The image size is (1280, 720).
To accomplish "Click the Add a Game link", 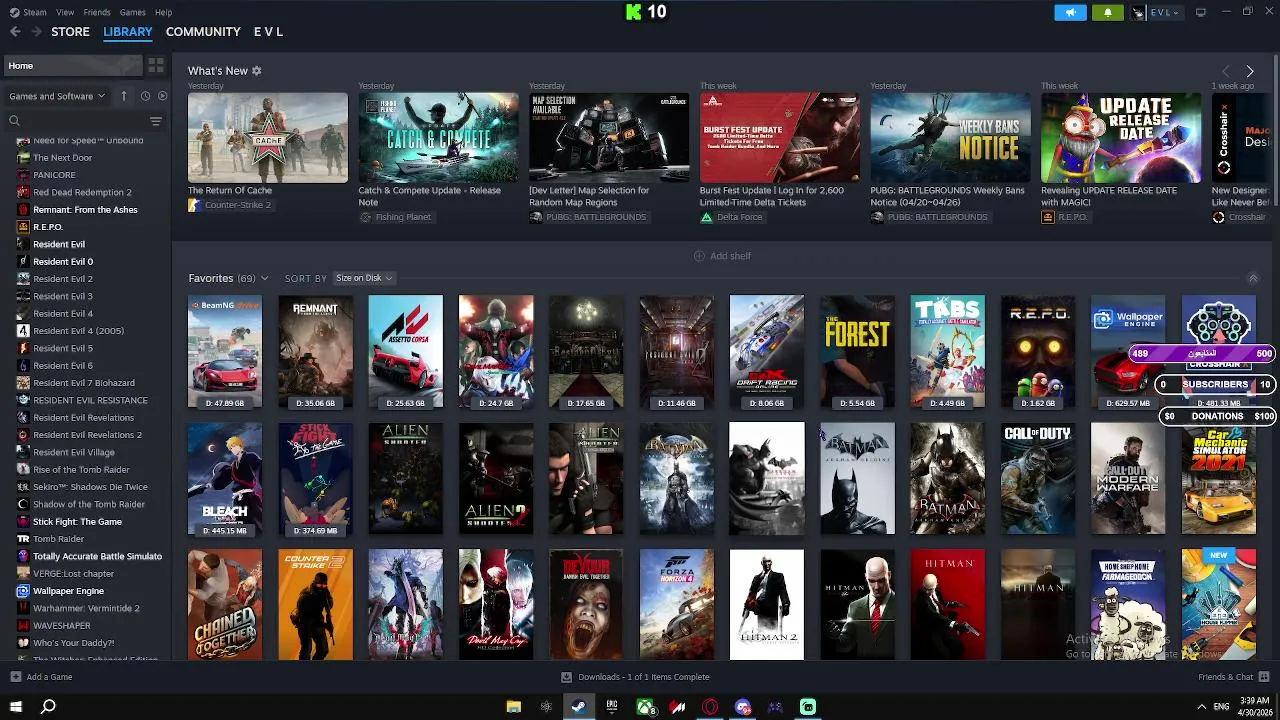I will (x=49, y=677).
